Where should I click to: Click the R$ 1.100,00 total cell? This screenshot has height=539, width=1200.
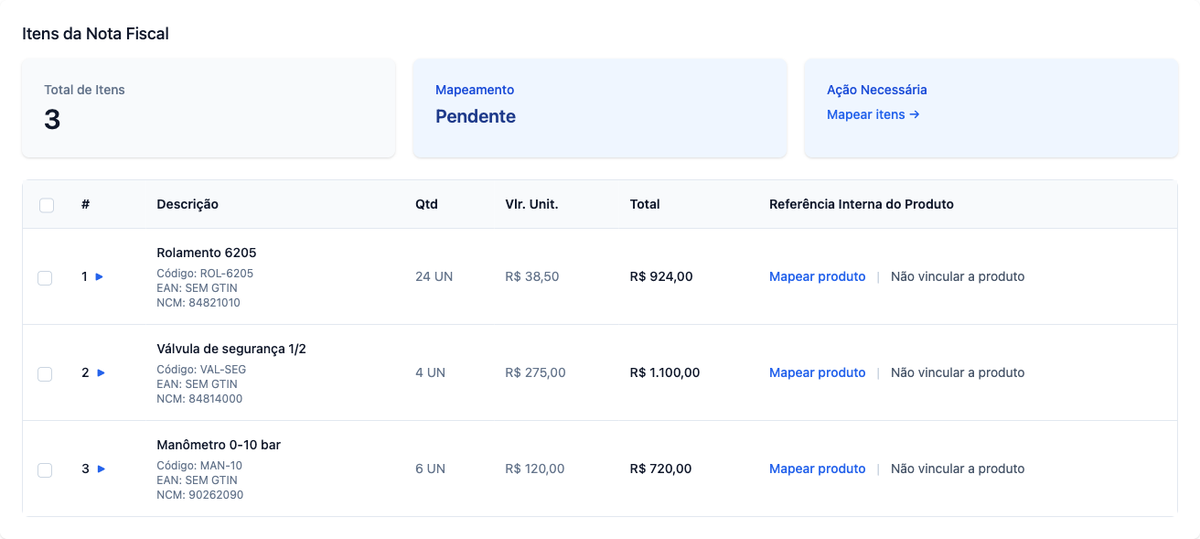pos(665,373)
